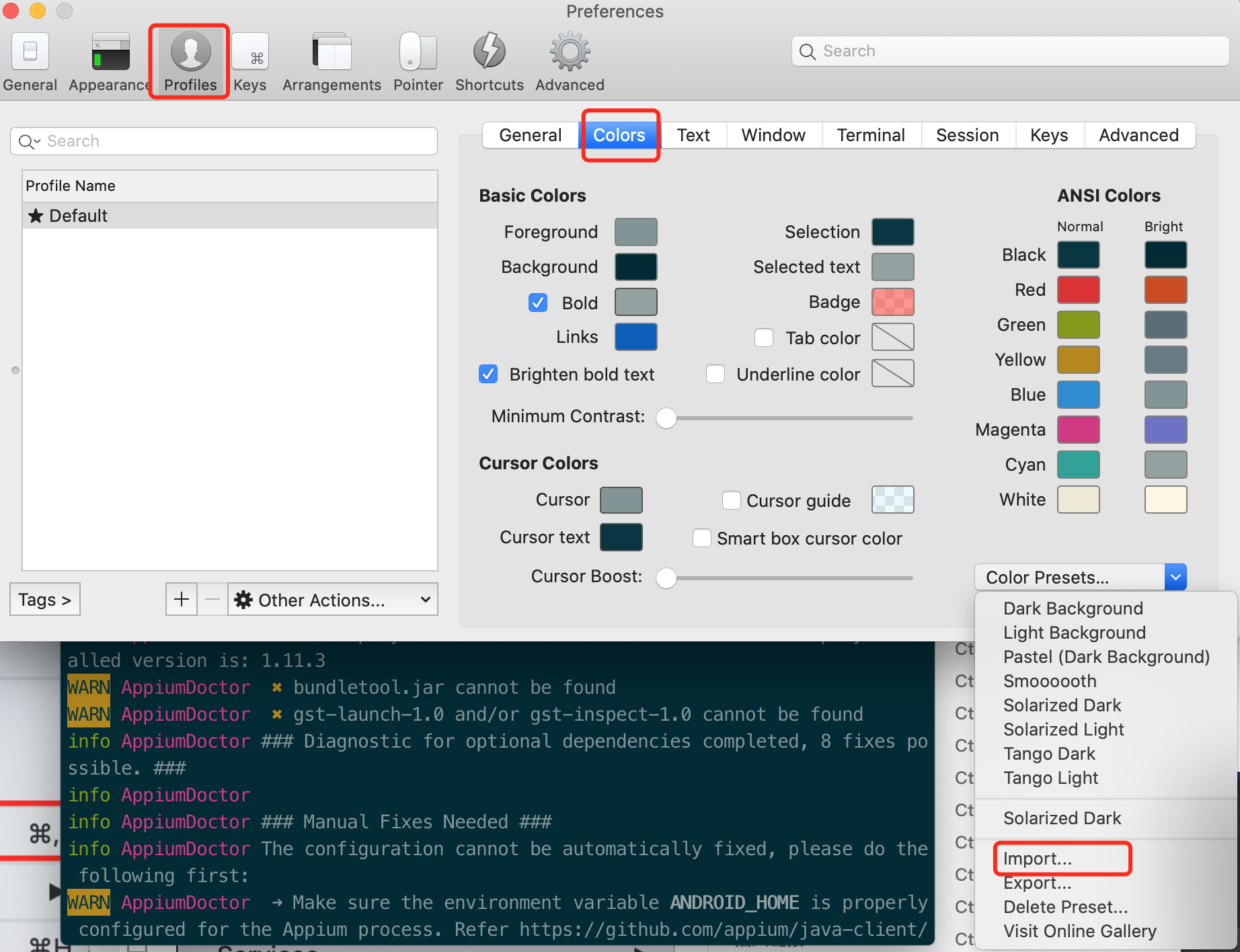
Task: Open the Appearance preferences pane icon
Action: (110, 52)
